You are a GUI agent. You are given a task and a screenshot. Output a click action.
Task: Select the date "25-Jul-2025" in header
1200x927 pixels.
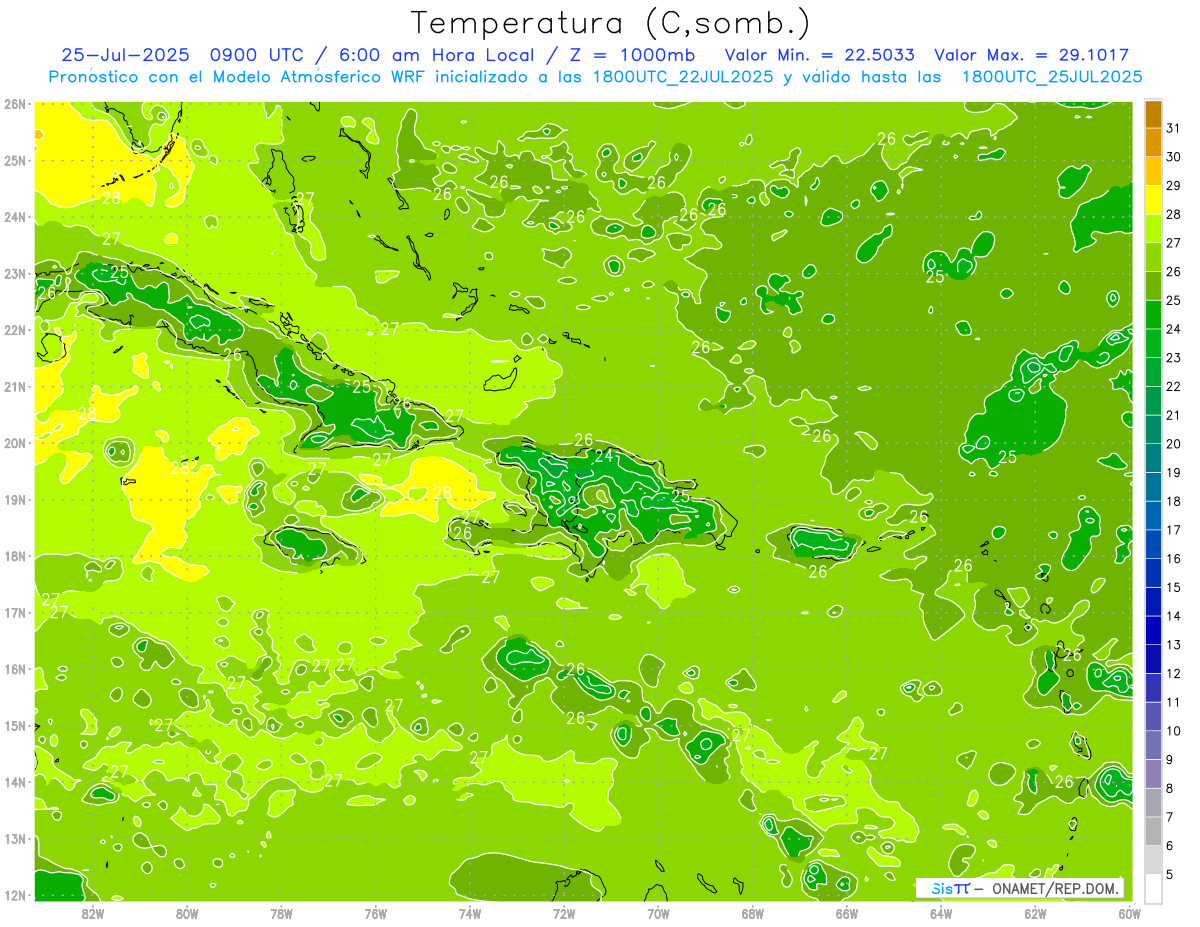pyautogui.click(x=125, y=55)
